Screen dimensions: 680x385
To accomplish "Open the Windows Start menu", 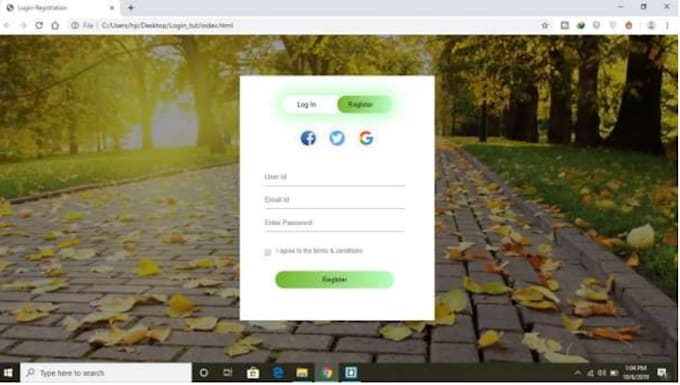I will click(x=8, y=373).
